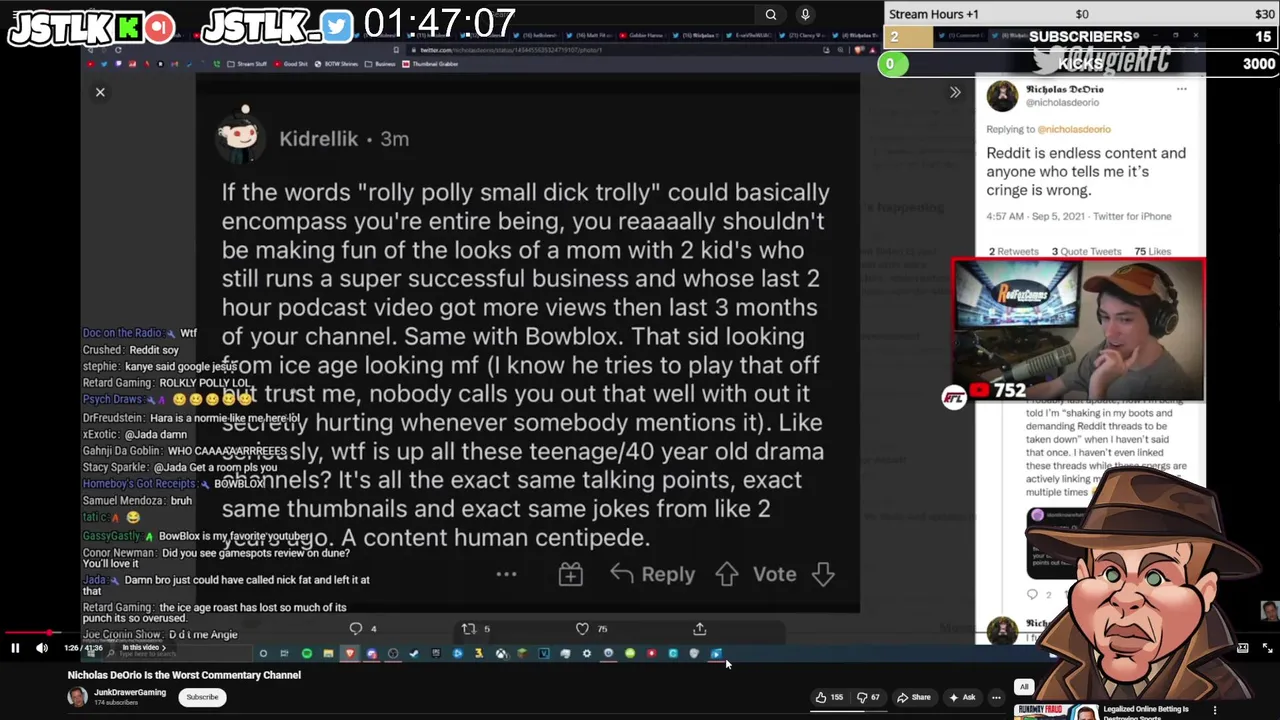The height and width of the screenshot is (720, 1280).
Task: Open the tweet replies comment icon
Action: [x=356, y=628]
